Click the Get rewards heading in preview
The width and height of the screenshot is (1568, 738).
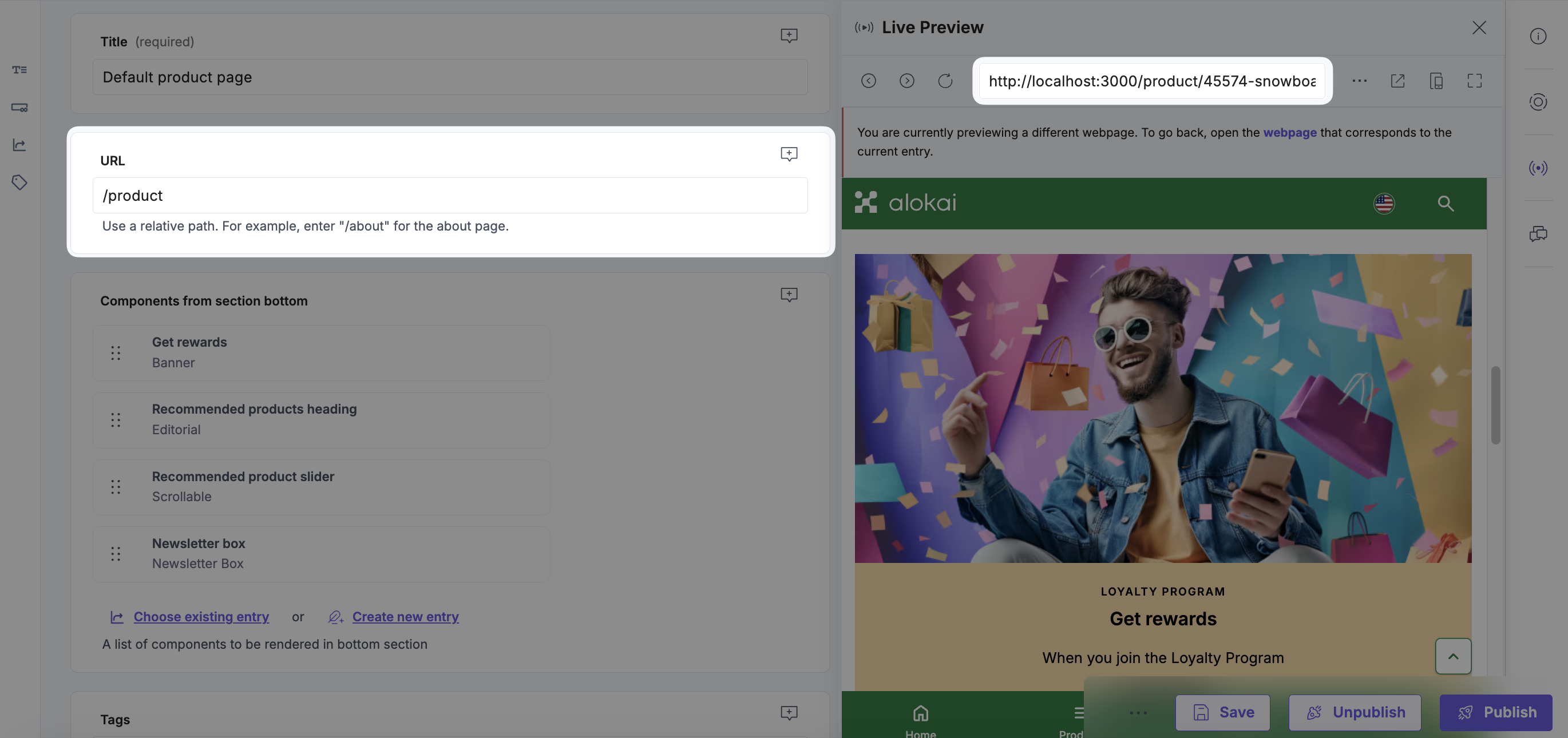click(x=1163, y=619)
